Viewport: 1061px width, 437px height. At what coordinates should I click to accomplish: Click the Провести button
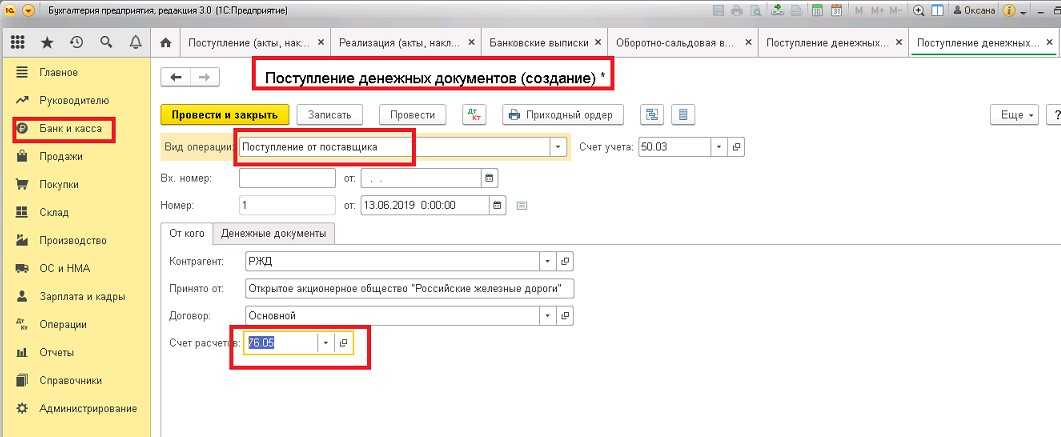412,114
